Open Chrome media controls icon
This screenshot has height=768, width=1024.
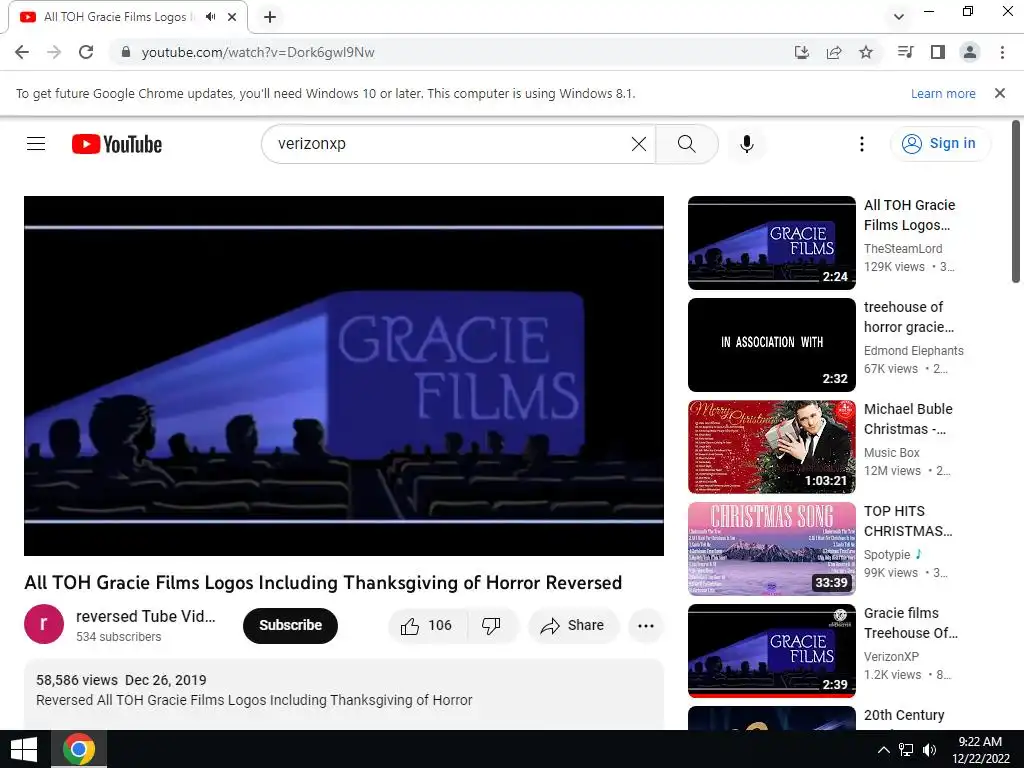[906, 52]
